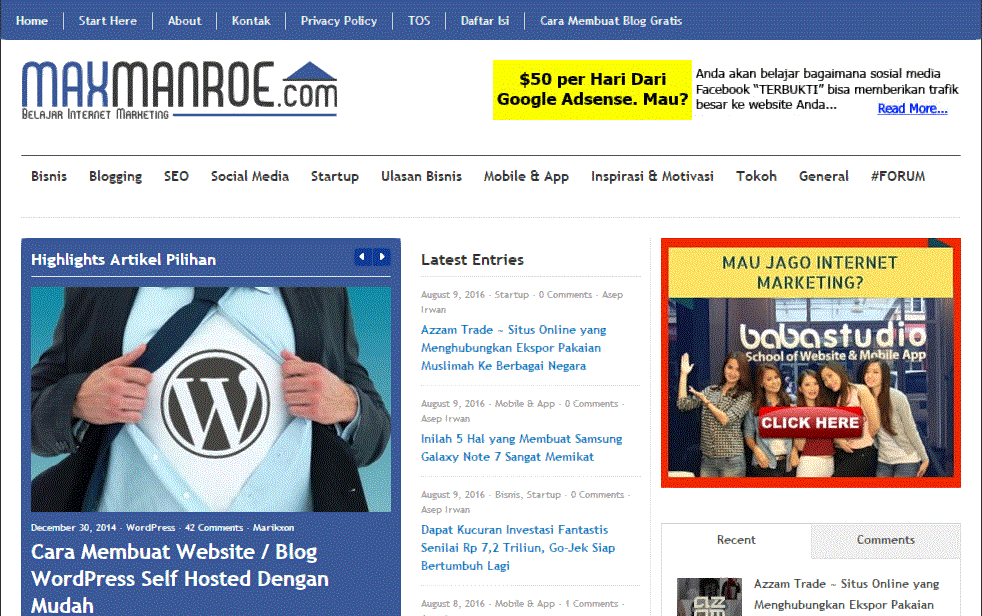Image resolution: width=982 pixels, height=616 pixels.
Task: Open 1 Comments link on August 8 entry
Action: pos(591,603)
